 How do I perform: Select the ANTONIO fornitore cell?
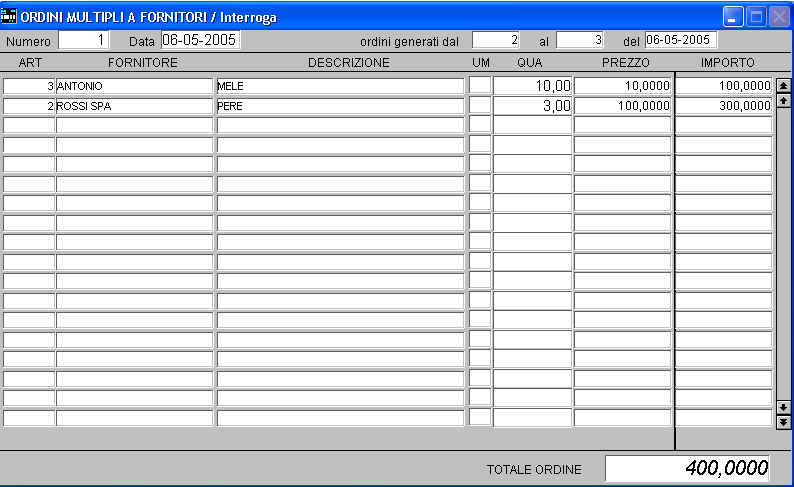point(134,86)
